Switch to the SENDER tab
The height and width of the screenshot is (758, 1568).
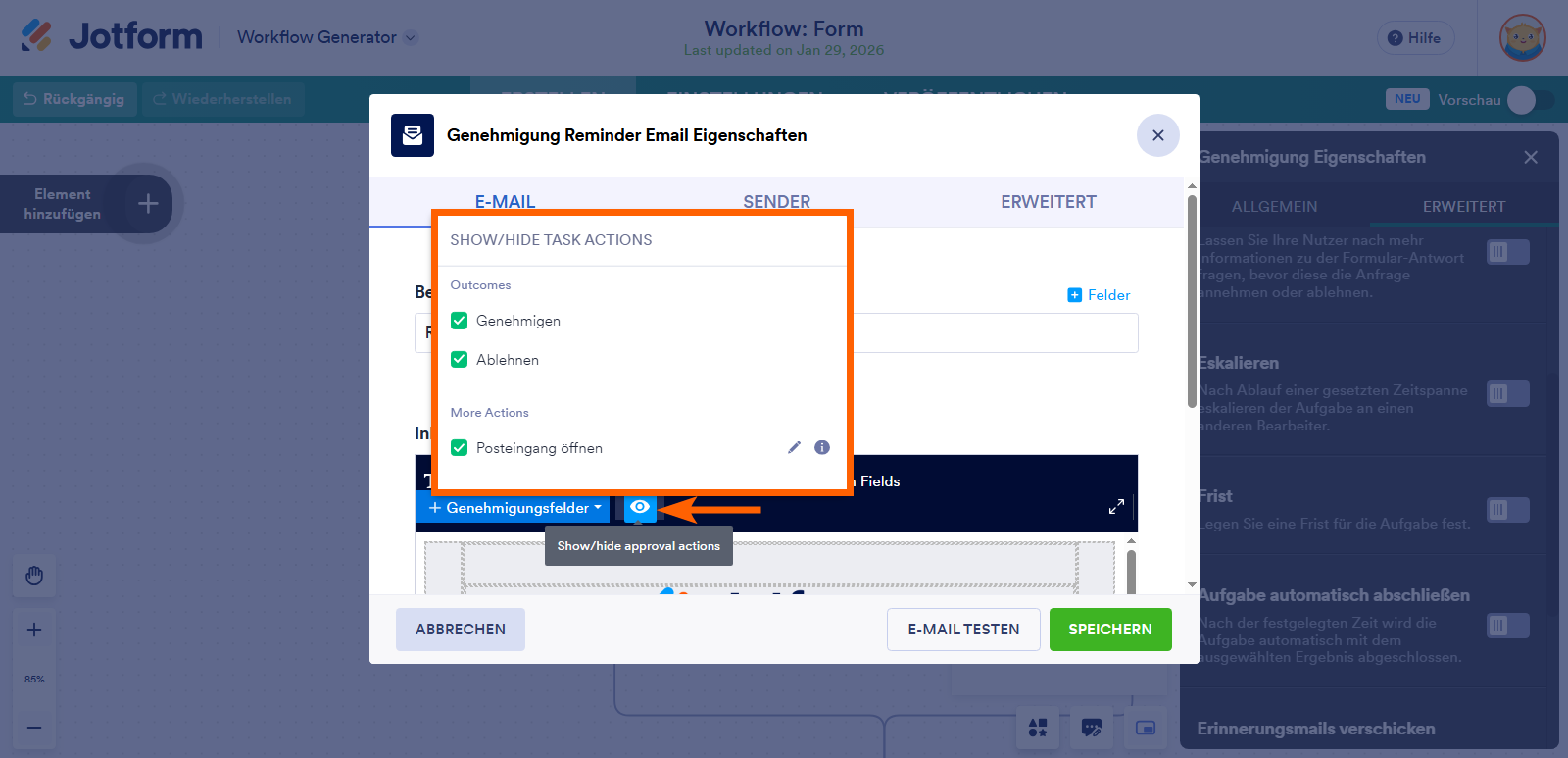pos(776,202)
